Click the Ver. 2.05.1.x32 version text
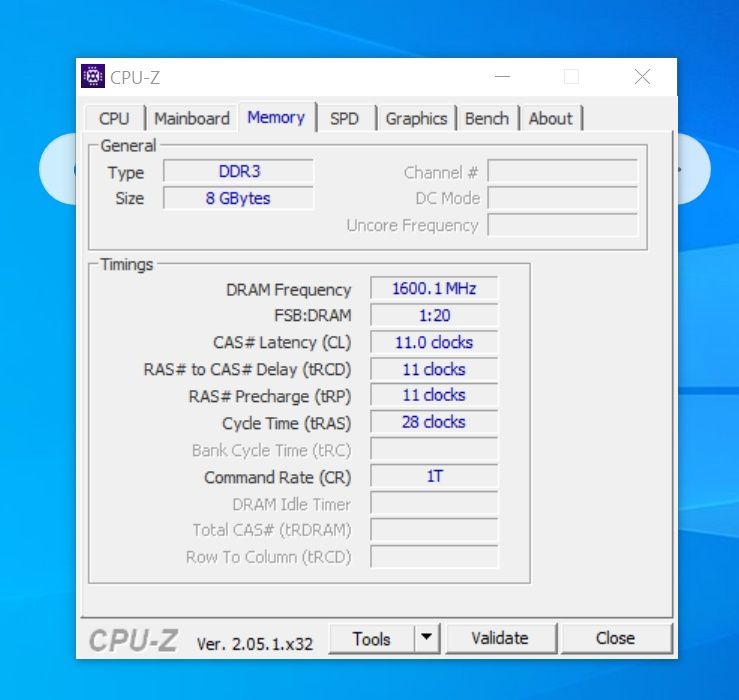Screen dimensions: 739x700 pyautogui.click(x=255, y=644)
